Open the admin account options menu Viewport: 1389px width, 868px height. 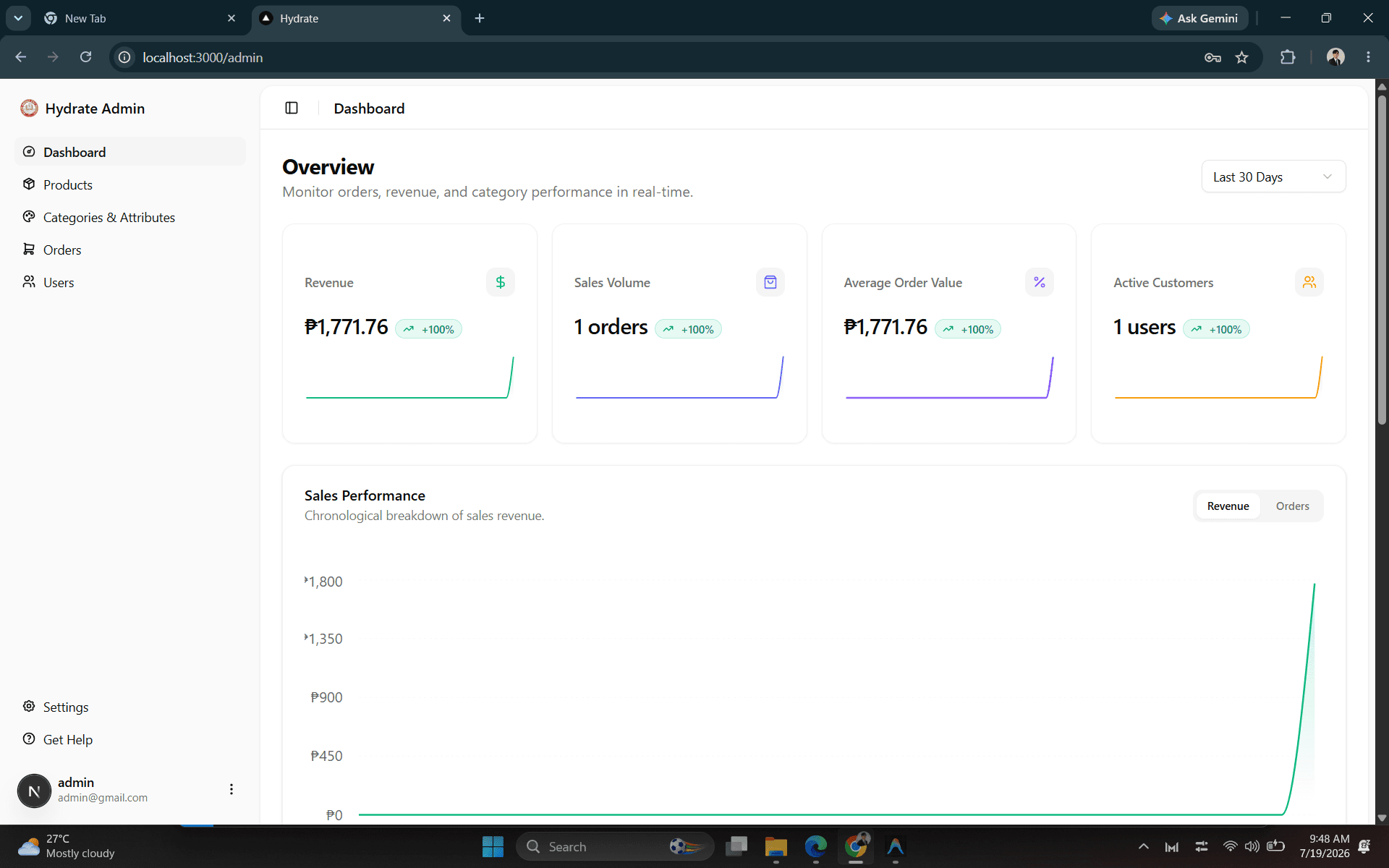tap(231, 789)
